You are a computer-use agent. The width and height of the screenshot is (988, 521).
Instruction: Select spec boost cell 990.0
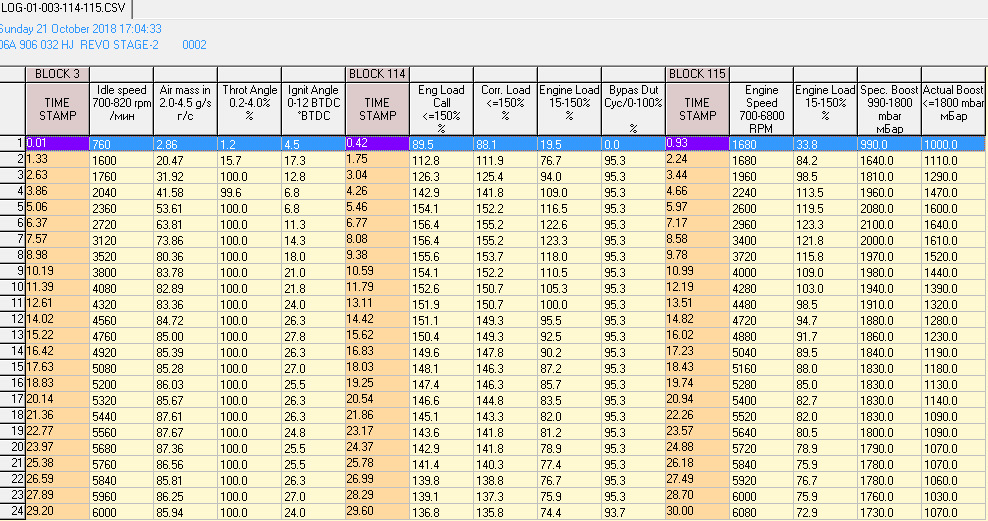(889, 144)
